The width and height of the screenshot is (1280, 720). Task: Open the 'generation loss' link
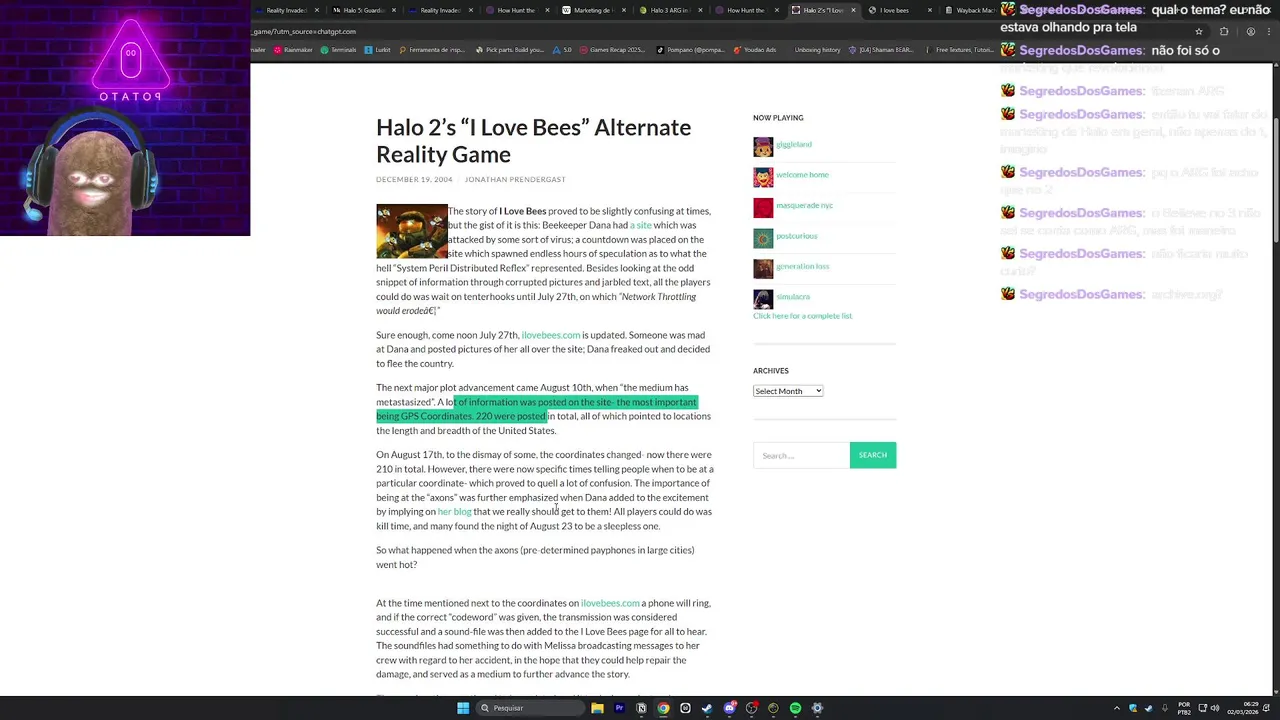(x=802, y=266)
